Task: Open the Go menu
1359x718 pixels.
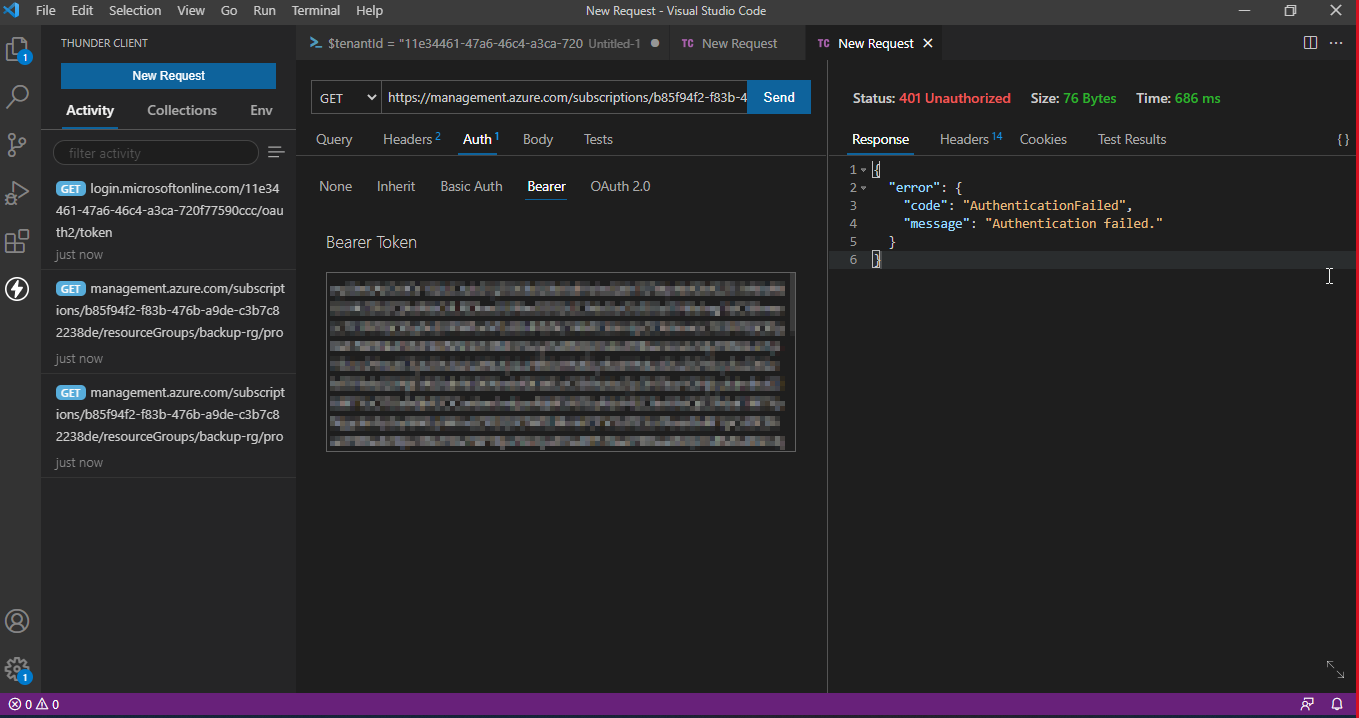Action: pos(229,11)
